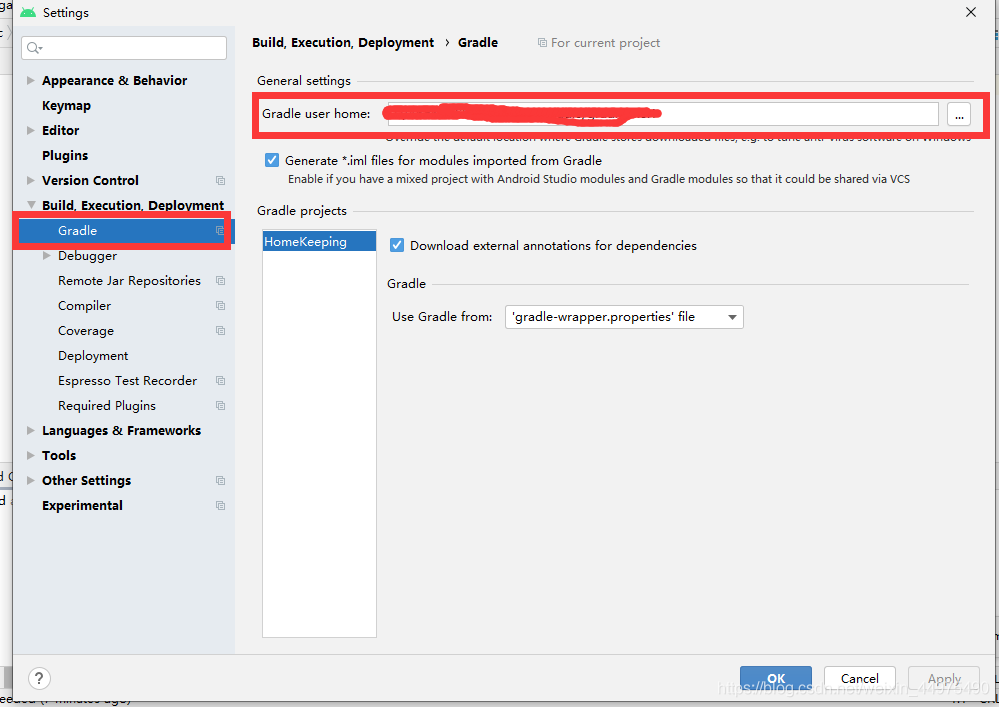
Task: Click the Android icon in the Settings title bar
Action: 28,12
